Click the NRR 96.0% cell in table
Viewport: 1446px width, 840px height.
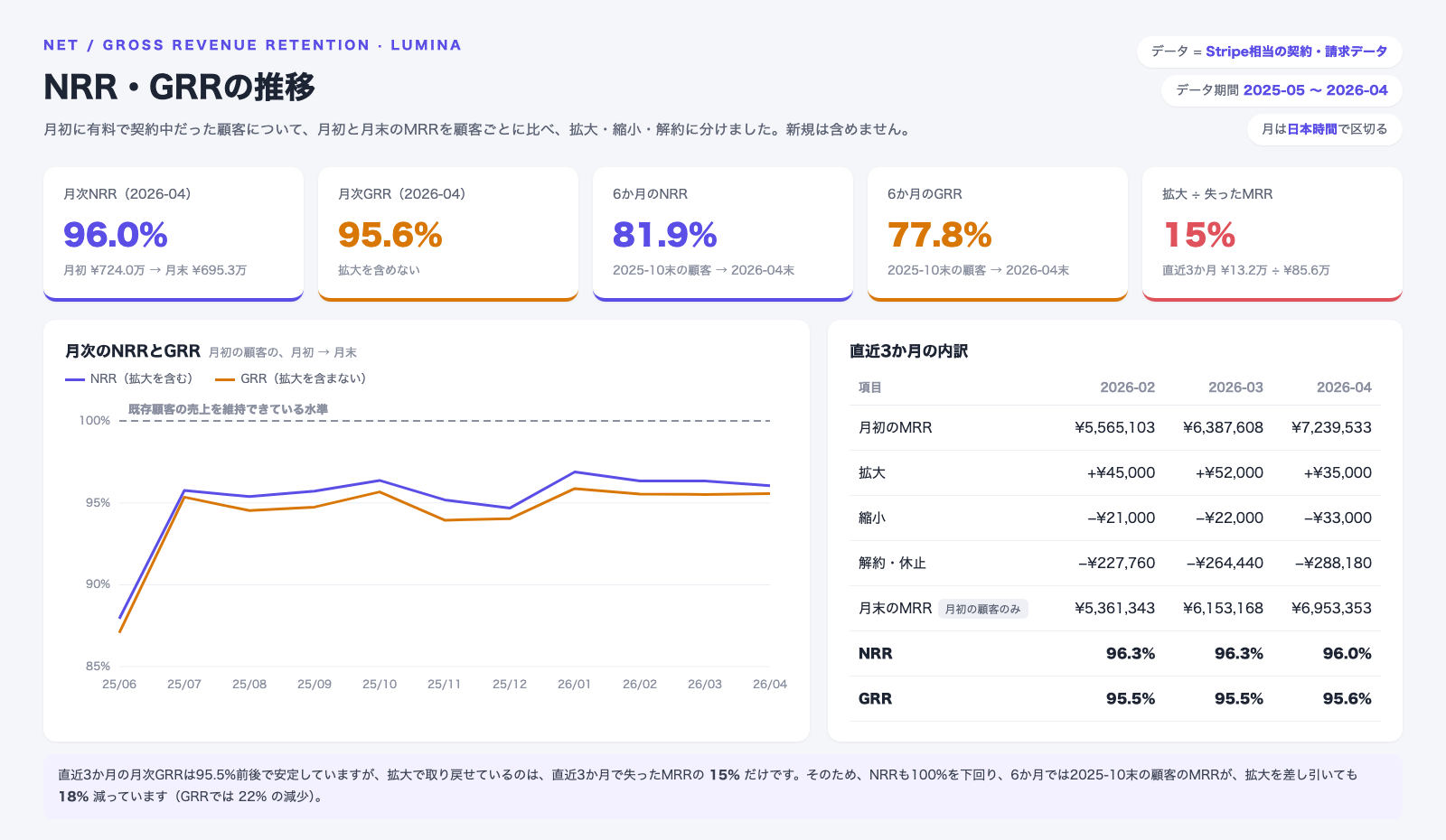[x=1347, y=653]
